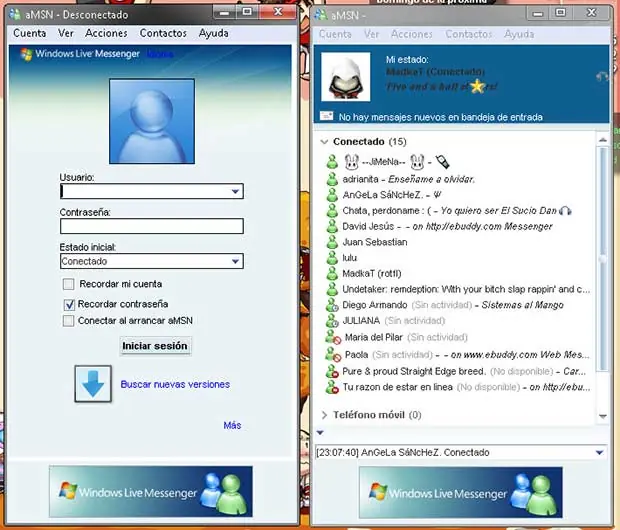This screenshot has width=620, height=530.
Task: Click the blue download arrow icon
Action: [91, 384]
